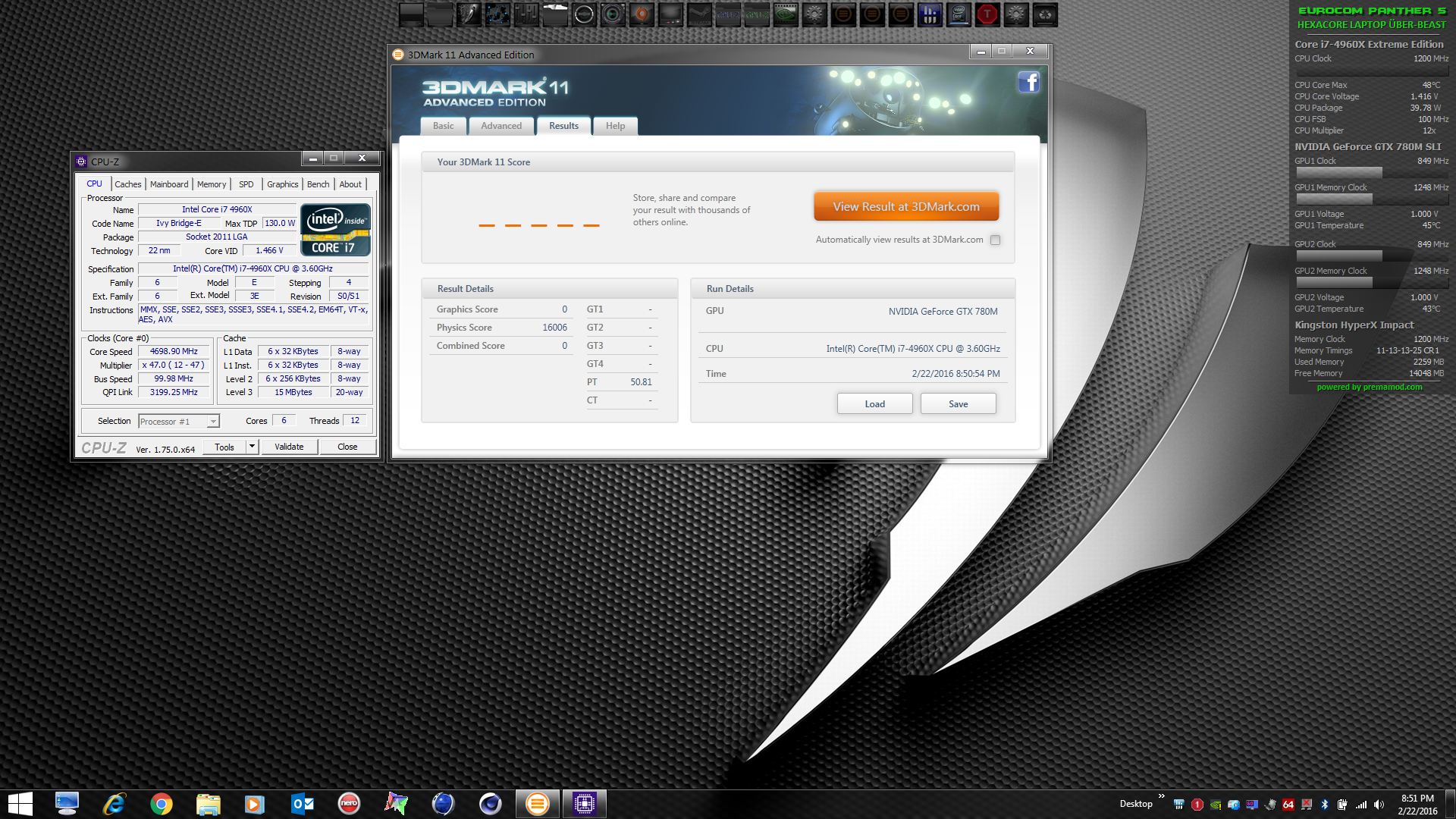
Task: Select the Results tab in 3DMark
Action: pyautogui.click(x=563, y=126)
